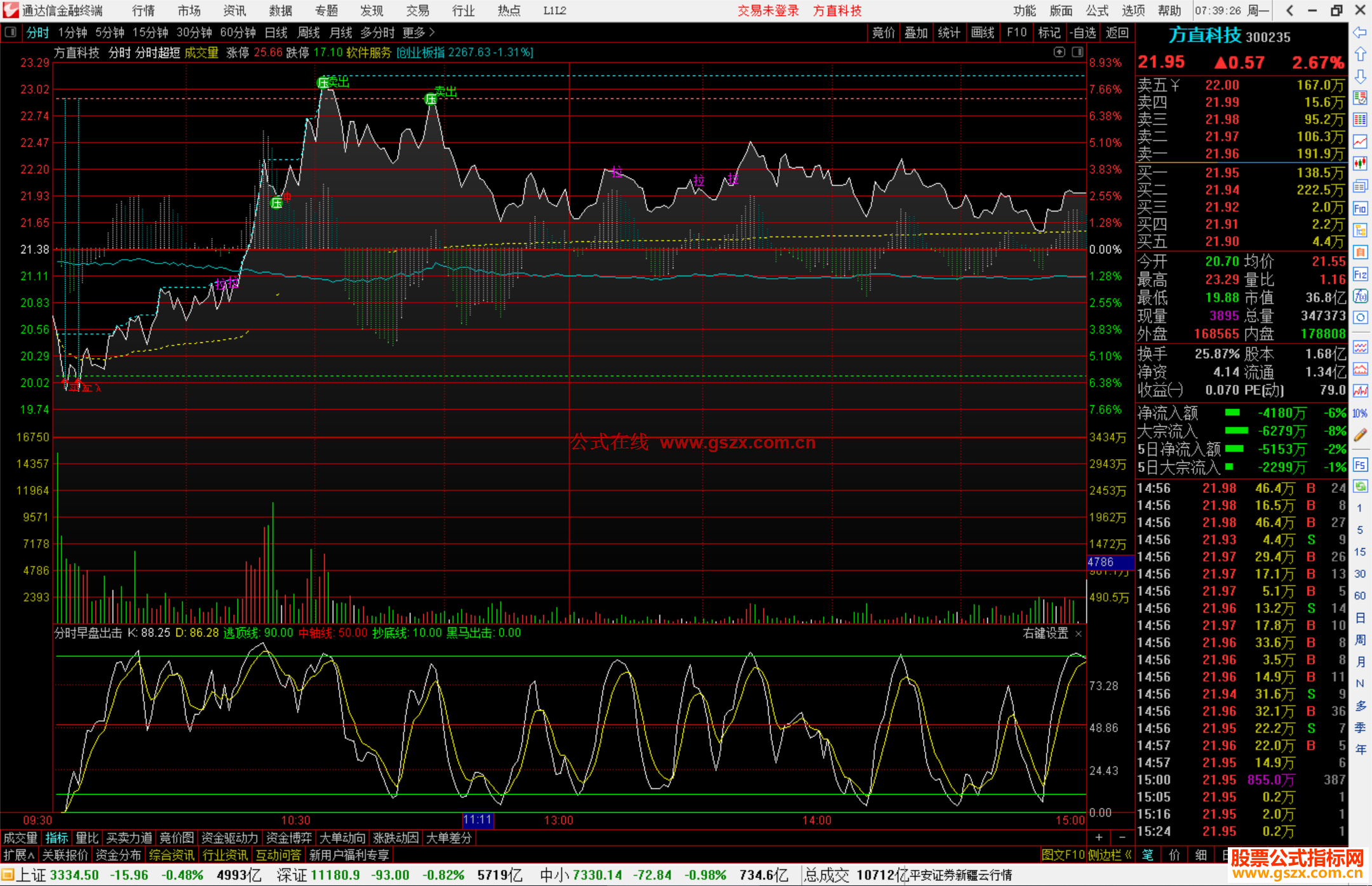Click the red line chart sidebar icon

tap(1360, 142)
